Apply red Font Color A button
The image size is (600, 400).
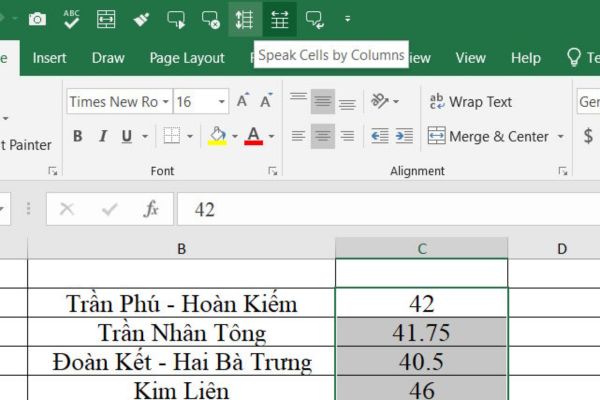[x=253, y=136]
